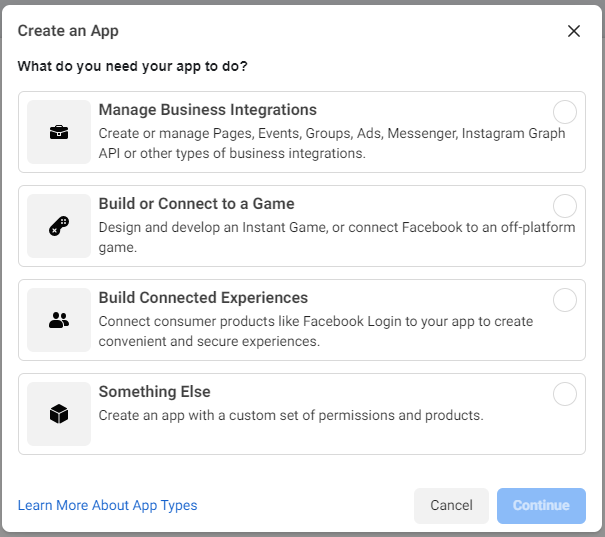
Task: Click the custom permissions and products description
Action: (x=290, y=415)
